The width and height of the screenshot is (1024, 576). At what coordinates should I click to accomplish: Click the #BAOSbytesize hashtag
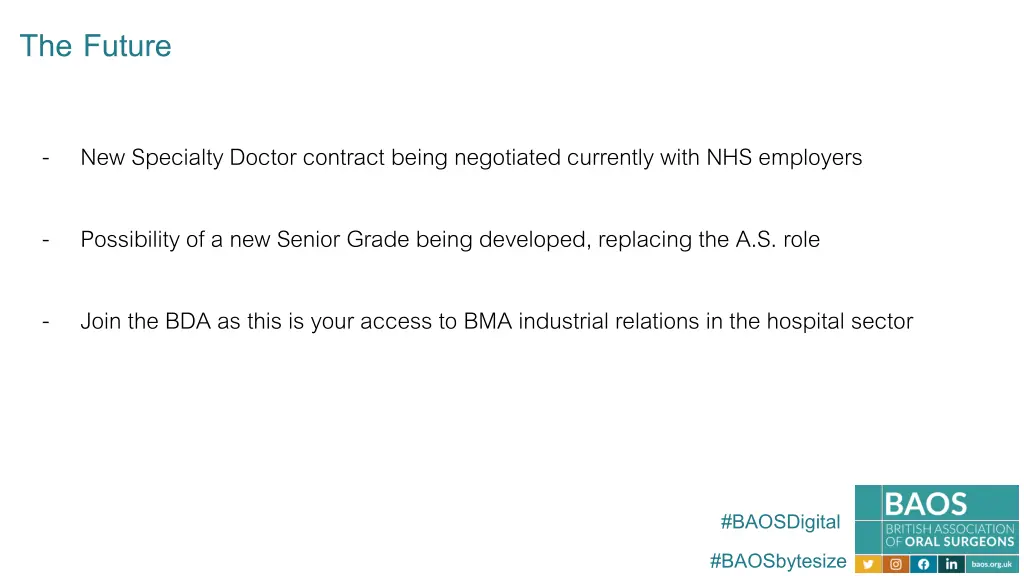(x=778, y=561)
